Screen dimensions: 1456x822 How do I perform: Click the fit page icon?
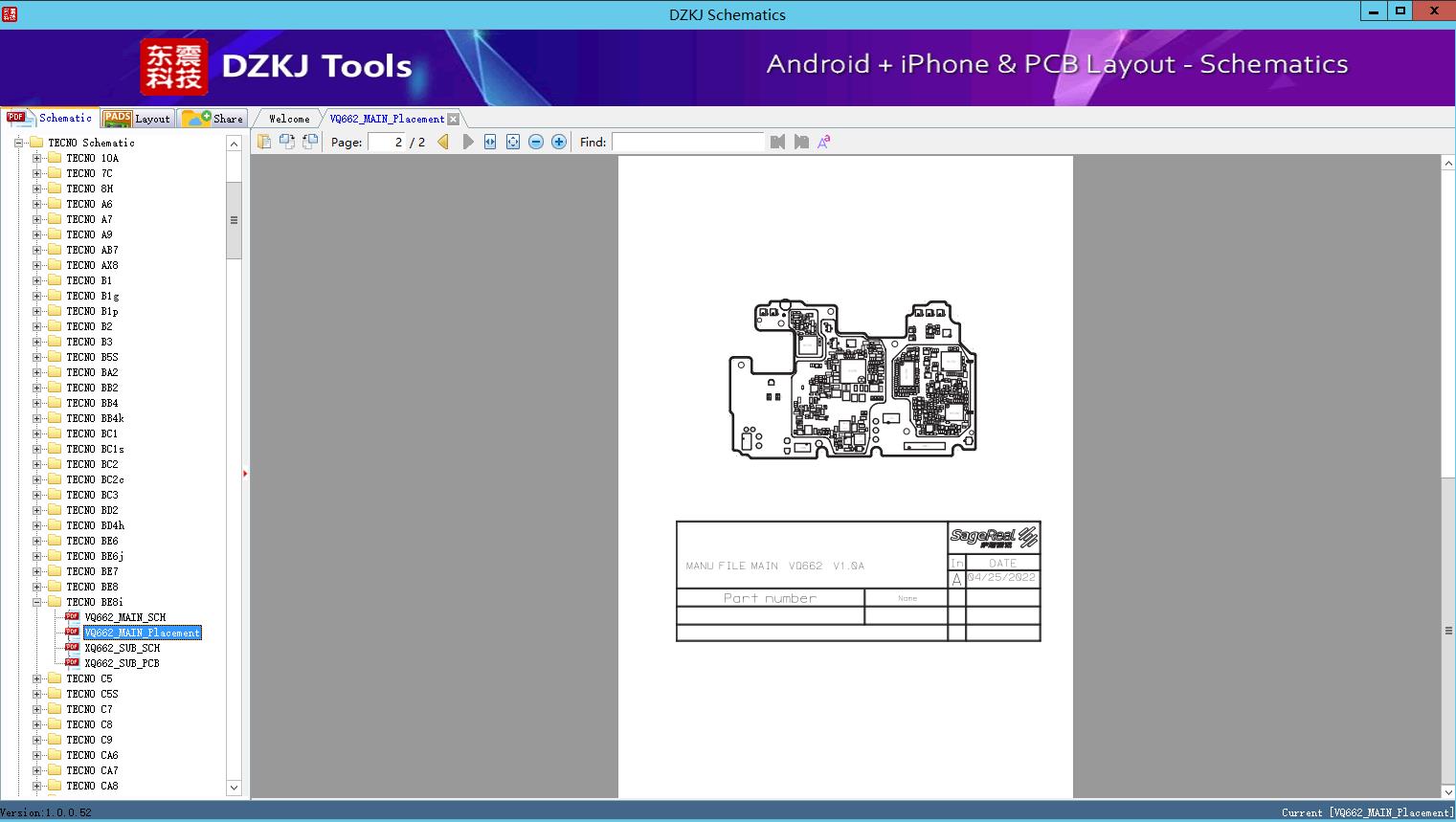click(513, 142)
